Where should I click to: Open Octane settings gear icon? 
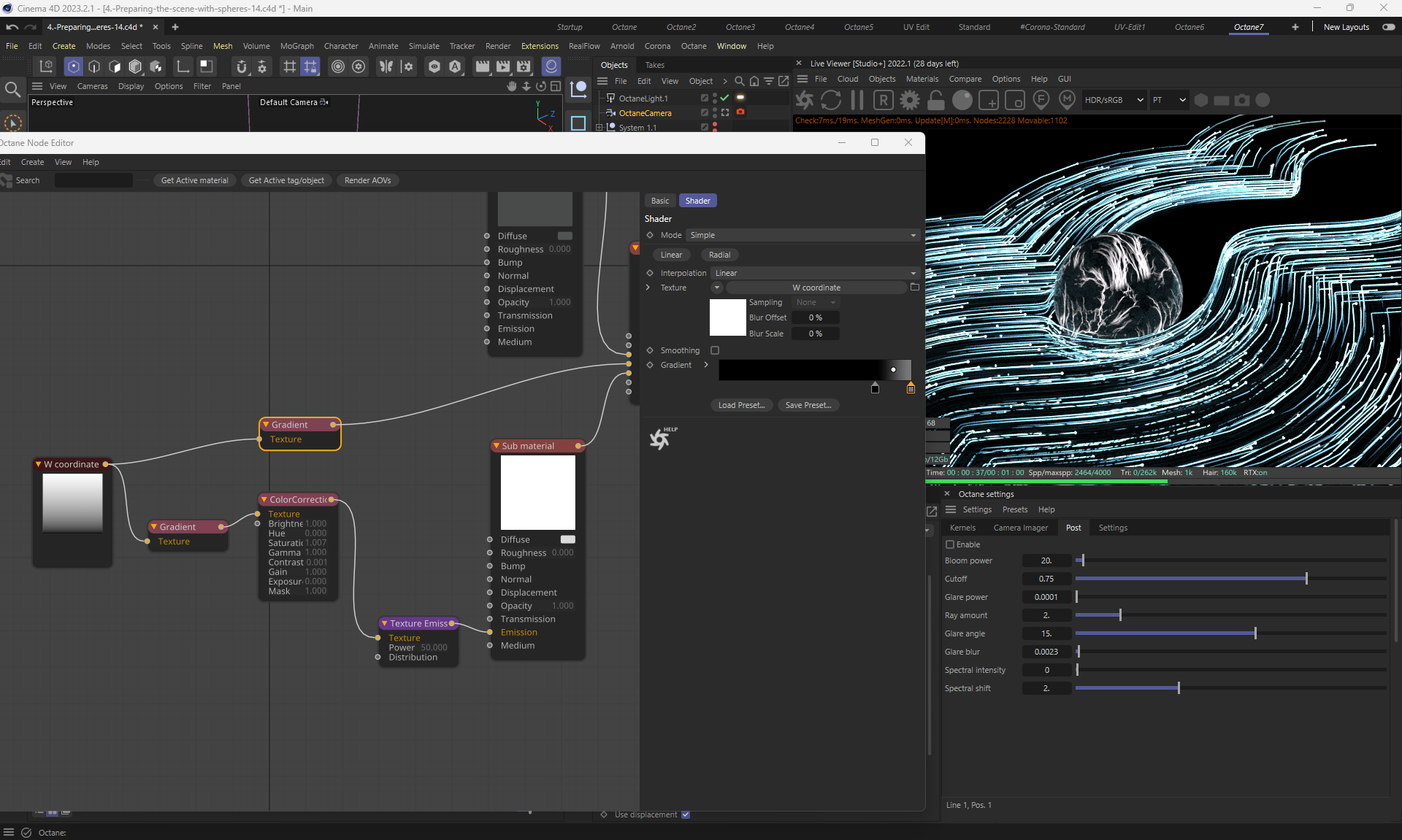(x=909, y=100)
